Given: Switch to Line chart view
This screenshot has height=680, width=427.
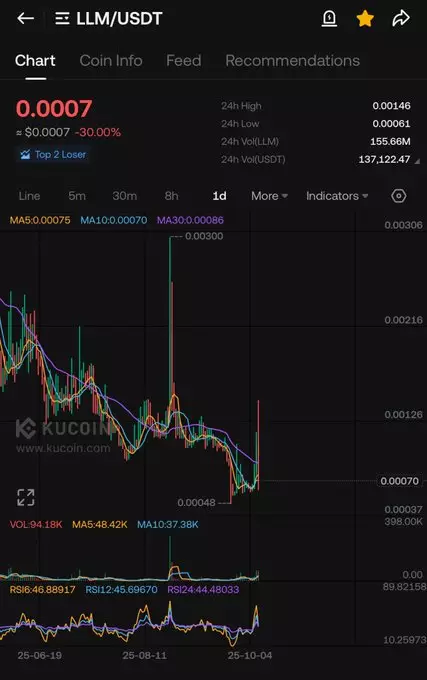Looking at the screenshot, I should [x=29, y=196].
